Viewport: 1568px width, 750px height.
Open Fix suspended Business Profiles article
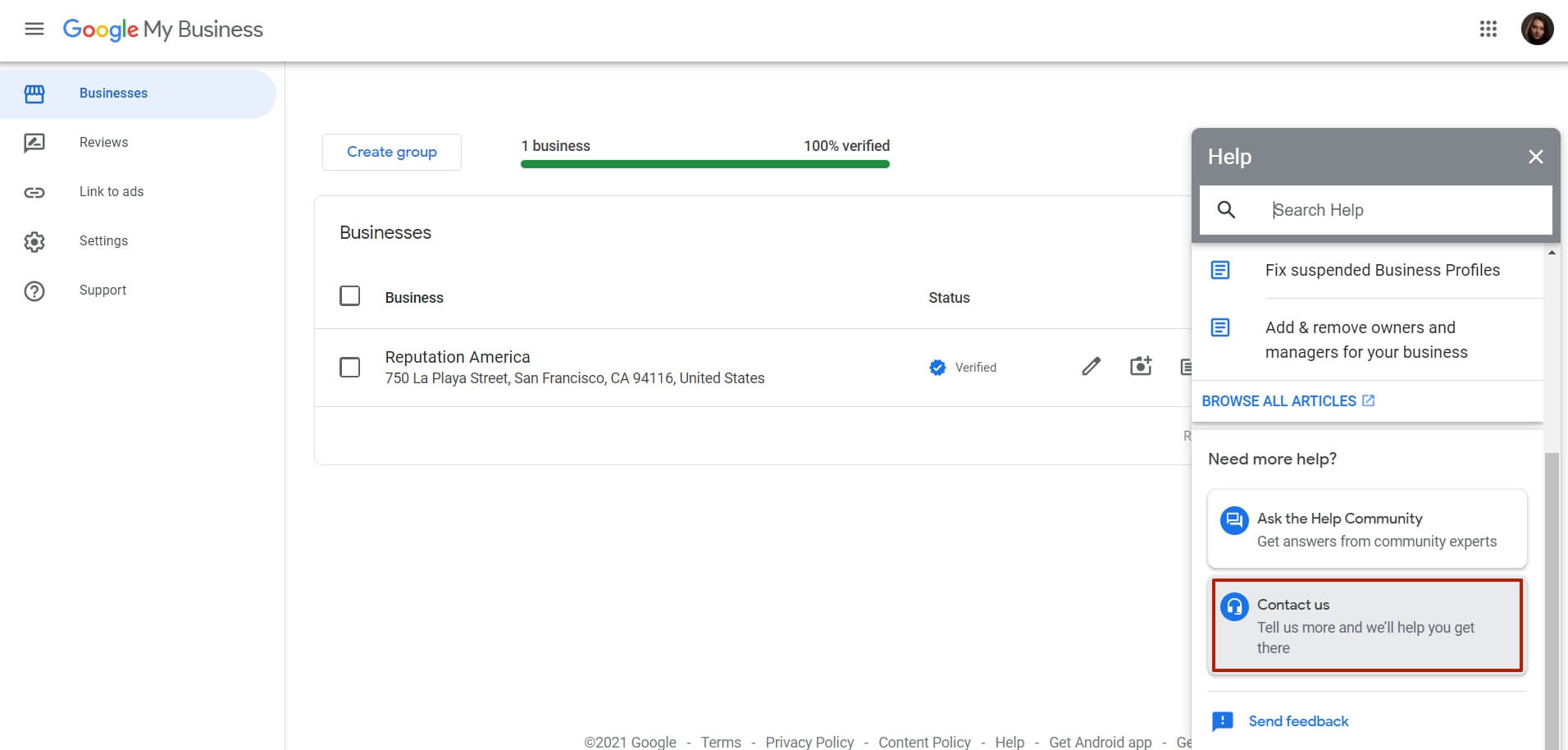[x=1382, y=270]
